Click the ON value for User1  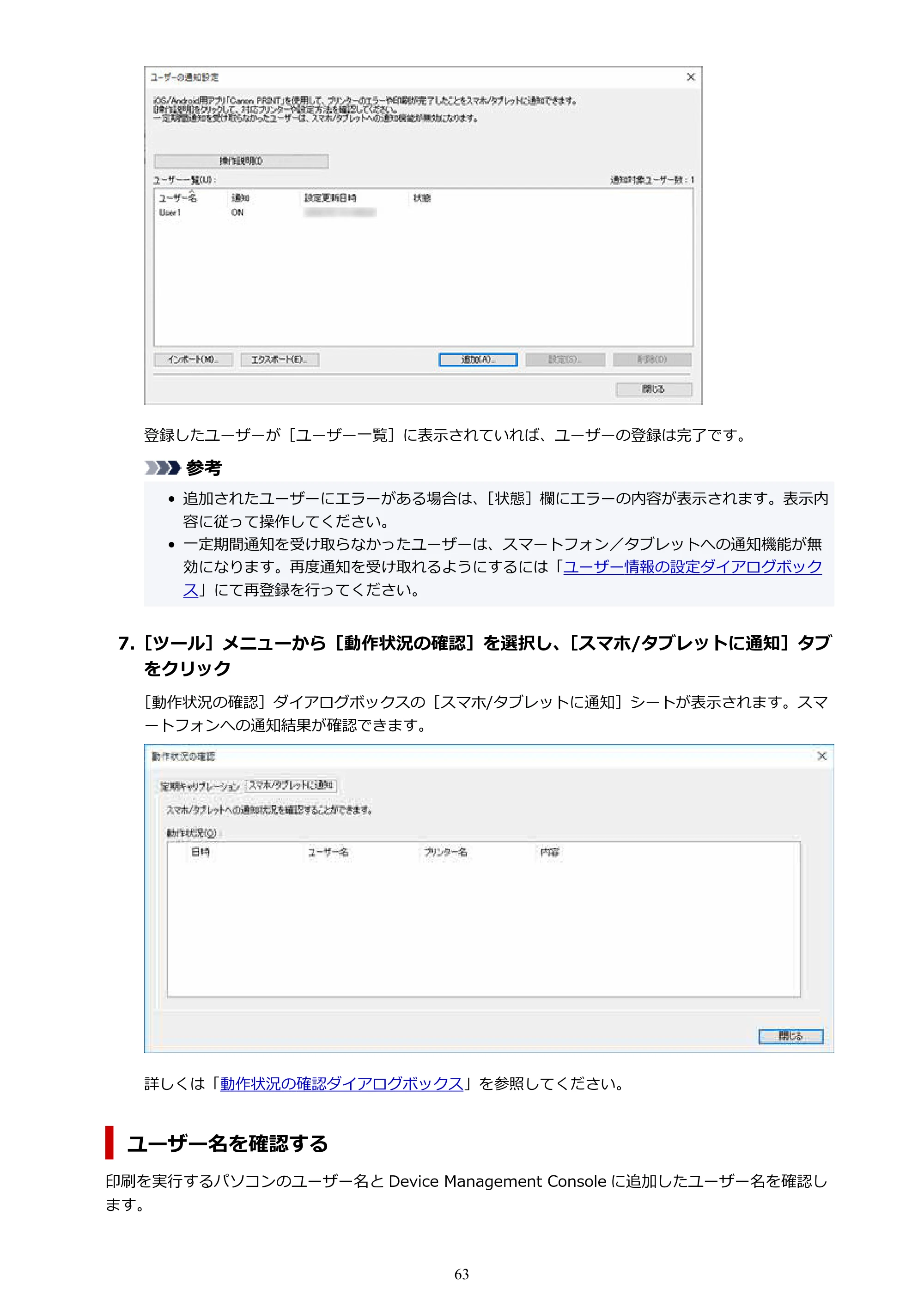pos(237,213)
